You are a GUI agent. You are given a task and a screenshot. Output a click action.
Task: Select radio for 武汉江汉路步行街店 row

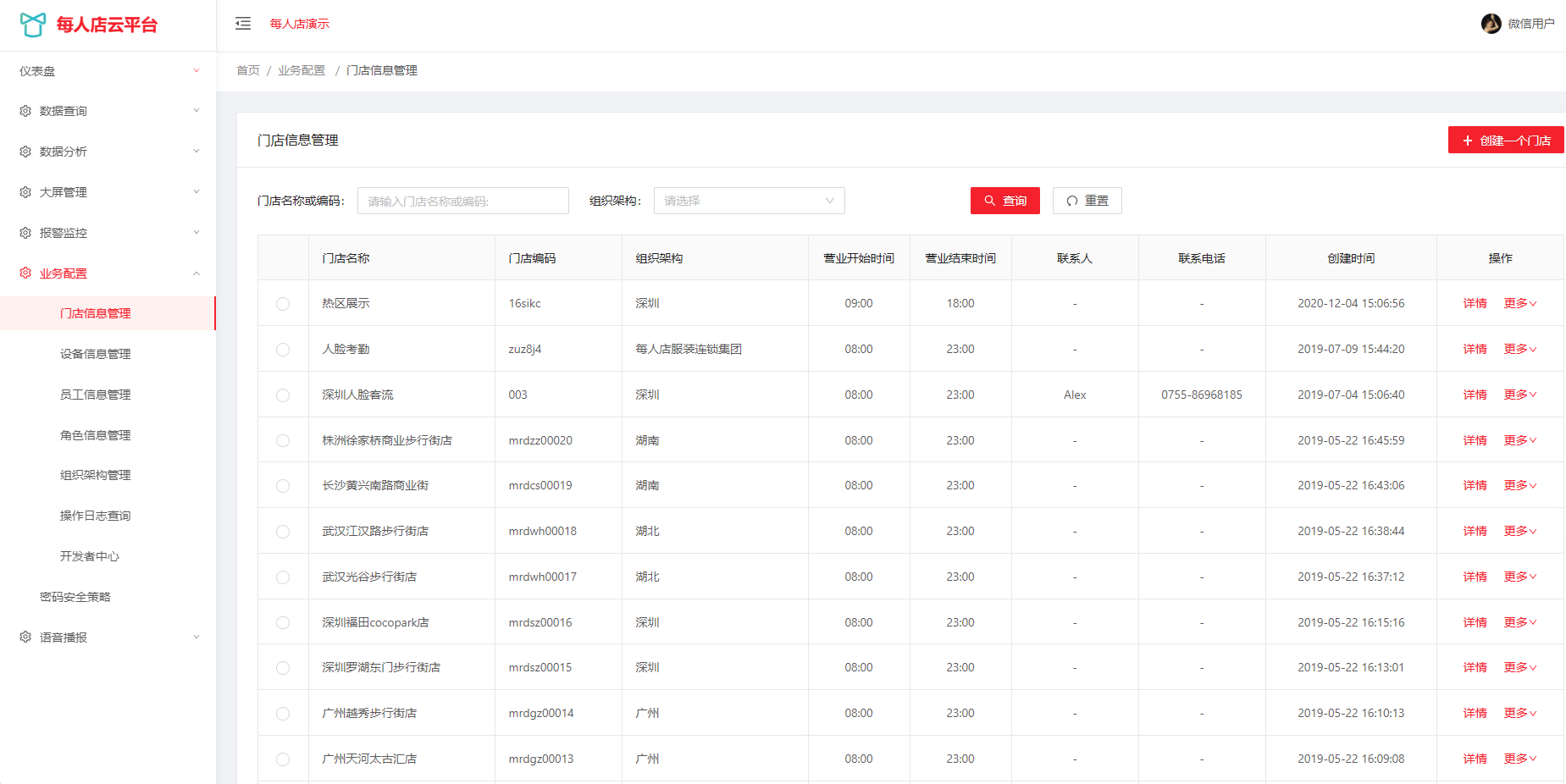point(283,532)
